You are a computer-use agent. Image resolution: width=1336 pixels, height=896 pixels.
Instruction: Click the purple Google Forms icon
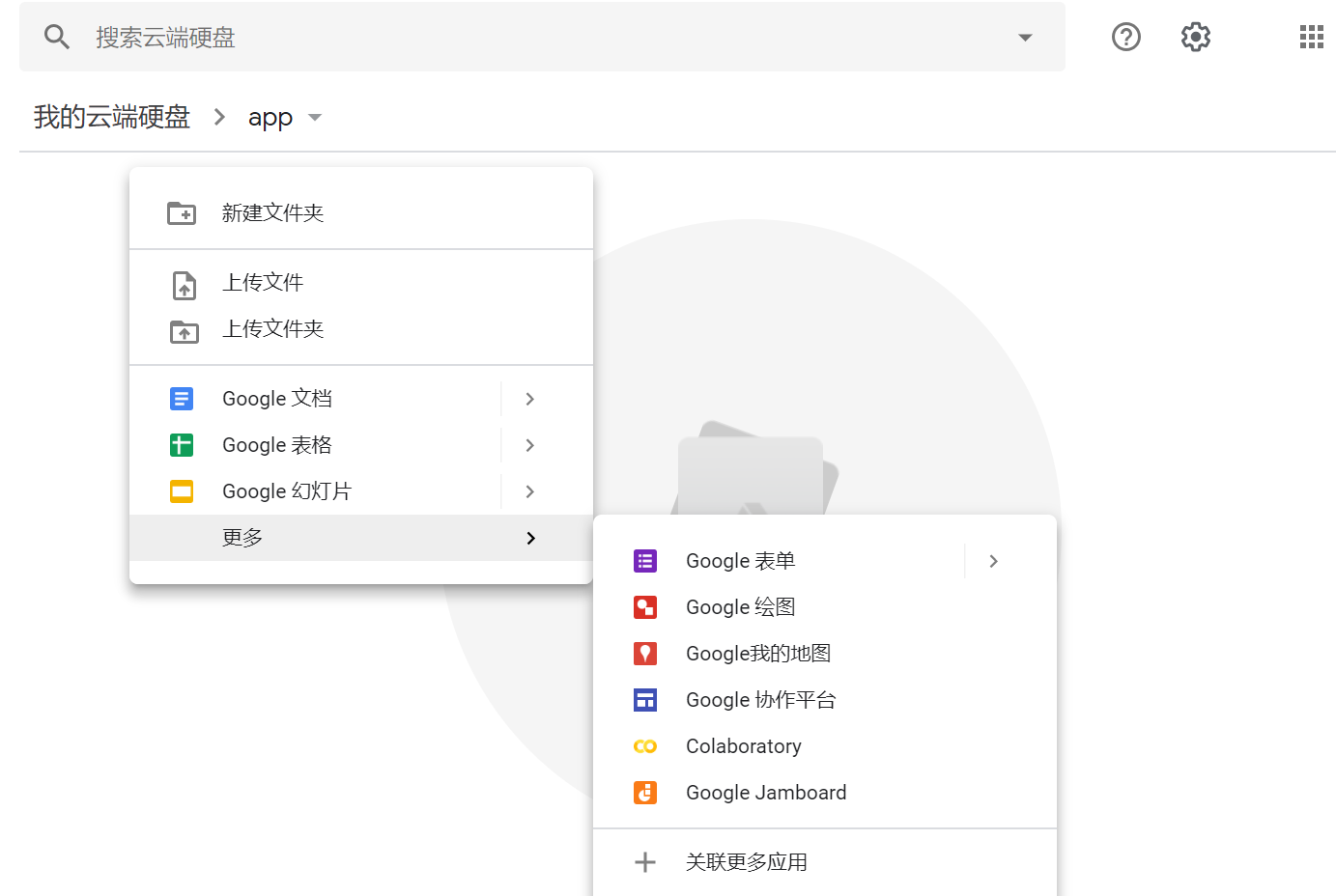[645, 561]
